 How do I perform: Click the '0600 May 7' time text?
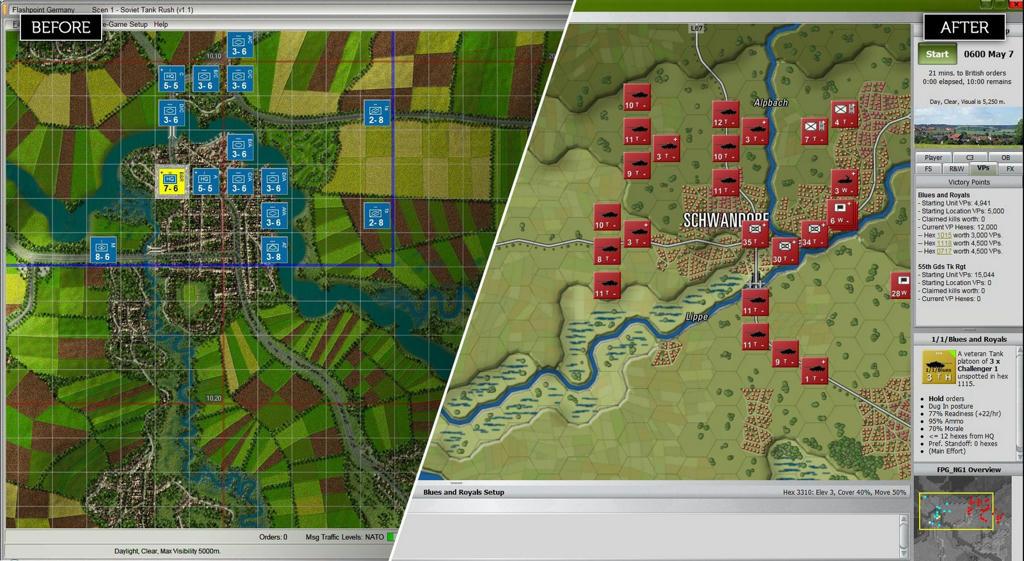coord(989,54)
